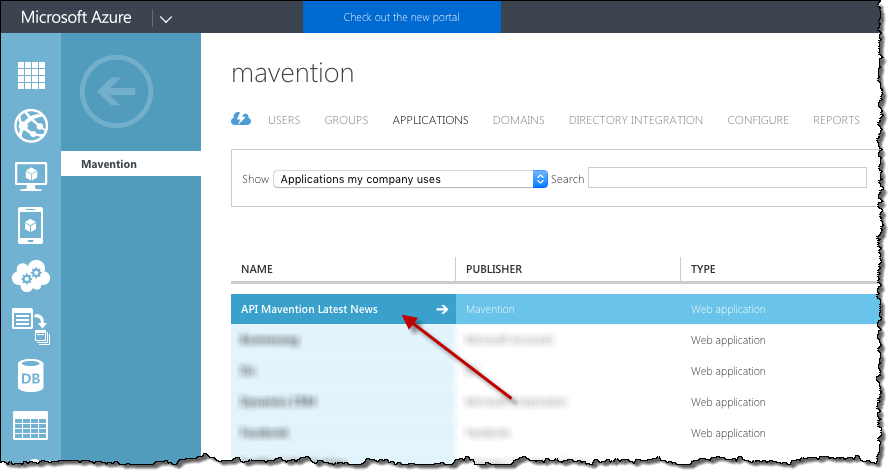Open Mobile Services phone icon in sidebar
This screenshot has width=894, height=475.
tap(31, 226)
